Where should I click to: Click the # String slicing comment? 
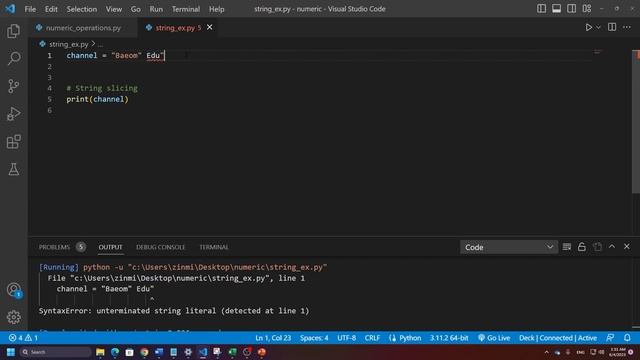pos(102,88)
